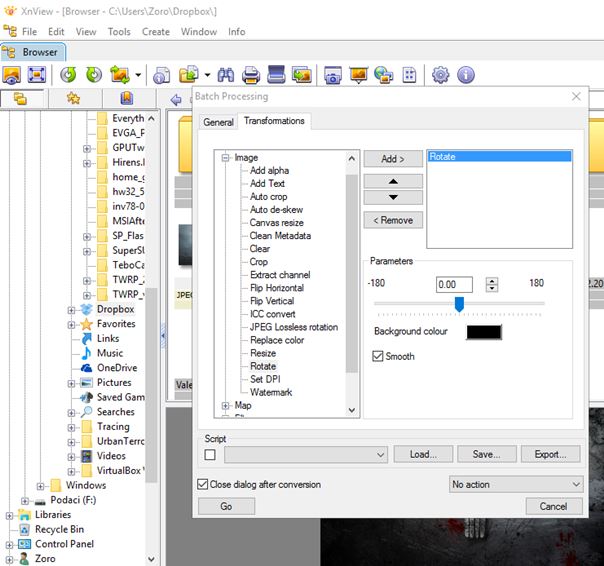Click the printer icon in toolbar
The image size is (604, 566).
[x=251, y=75]
